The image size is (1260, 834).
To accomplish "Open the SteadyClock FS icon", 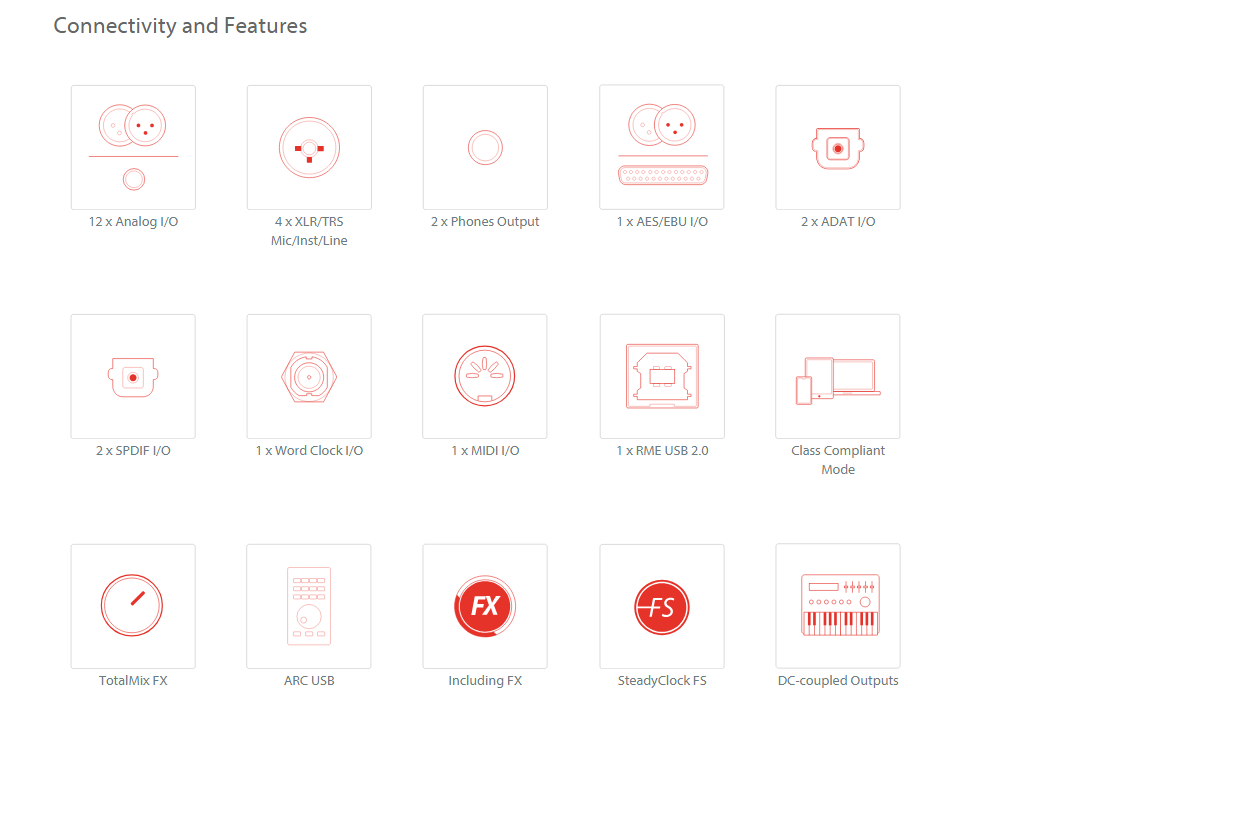I will pyautogui.click(x=662, y=606).
